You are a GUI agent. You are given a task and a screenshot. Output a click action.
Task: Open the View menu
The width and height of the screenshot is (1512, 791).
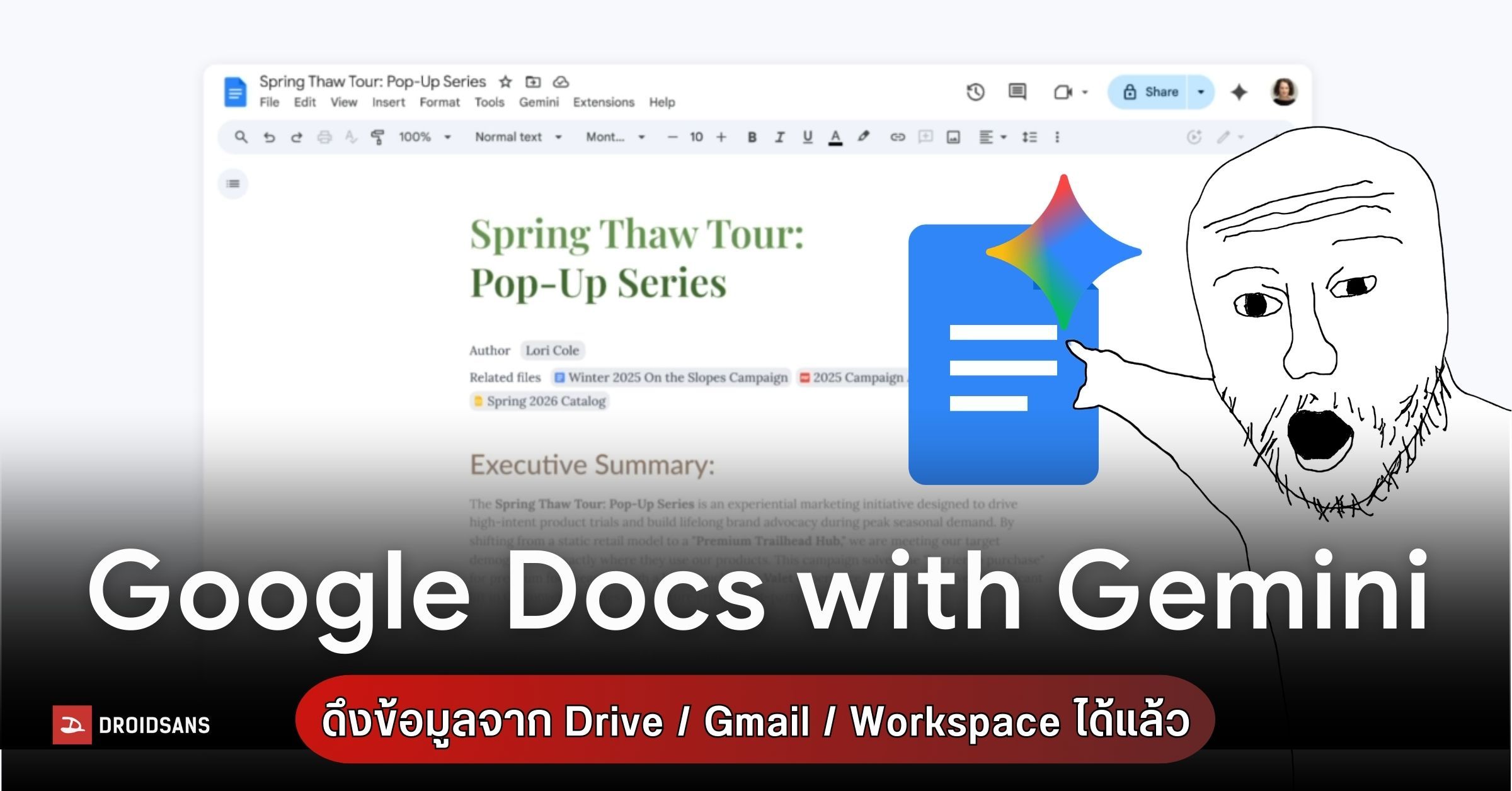click(x=344, y=102)
